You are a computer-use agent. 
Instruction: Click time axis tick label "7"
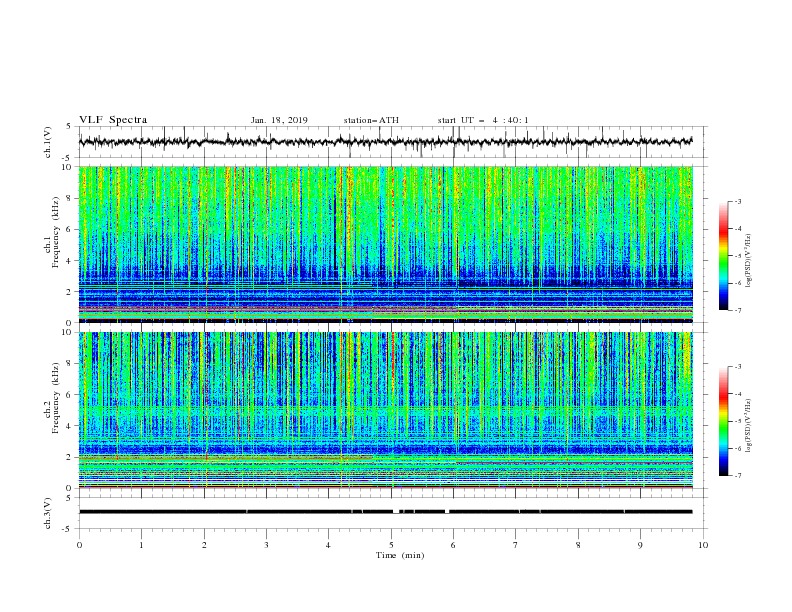click(516, 545)
